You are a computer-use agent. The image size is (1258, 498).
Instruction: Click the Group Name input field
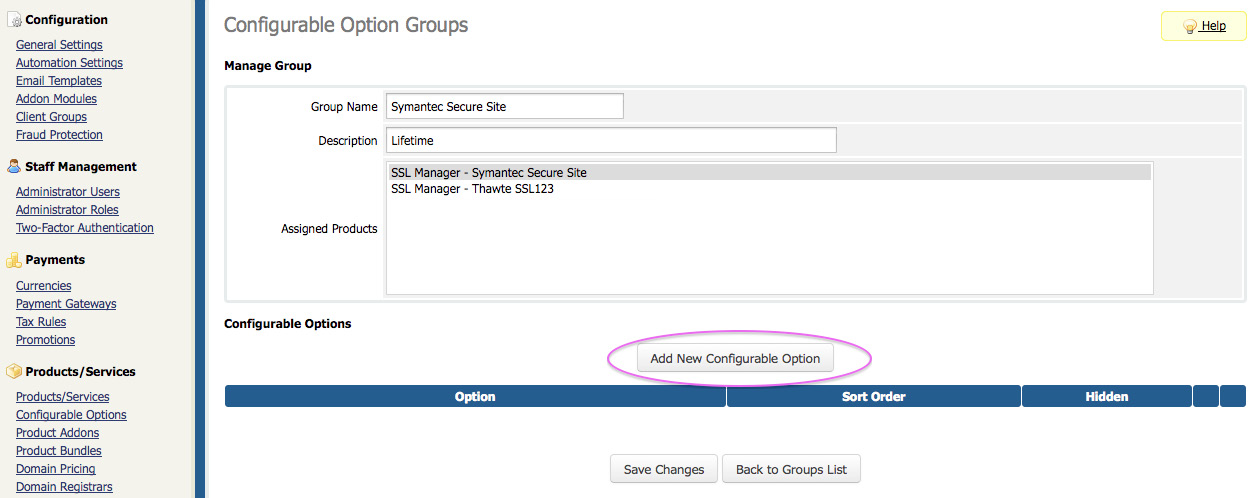click(x=505, y=106)
